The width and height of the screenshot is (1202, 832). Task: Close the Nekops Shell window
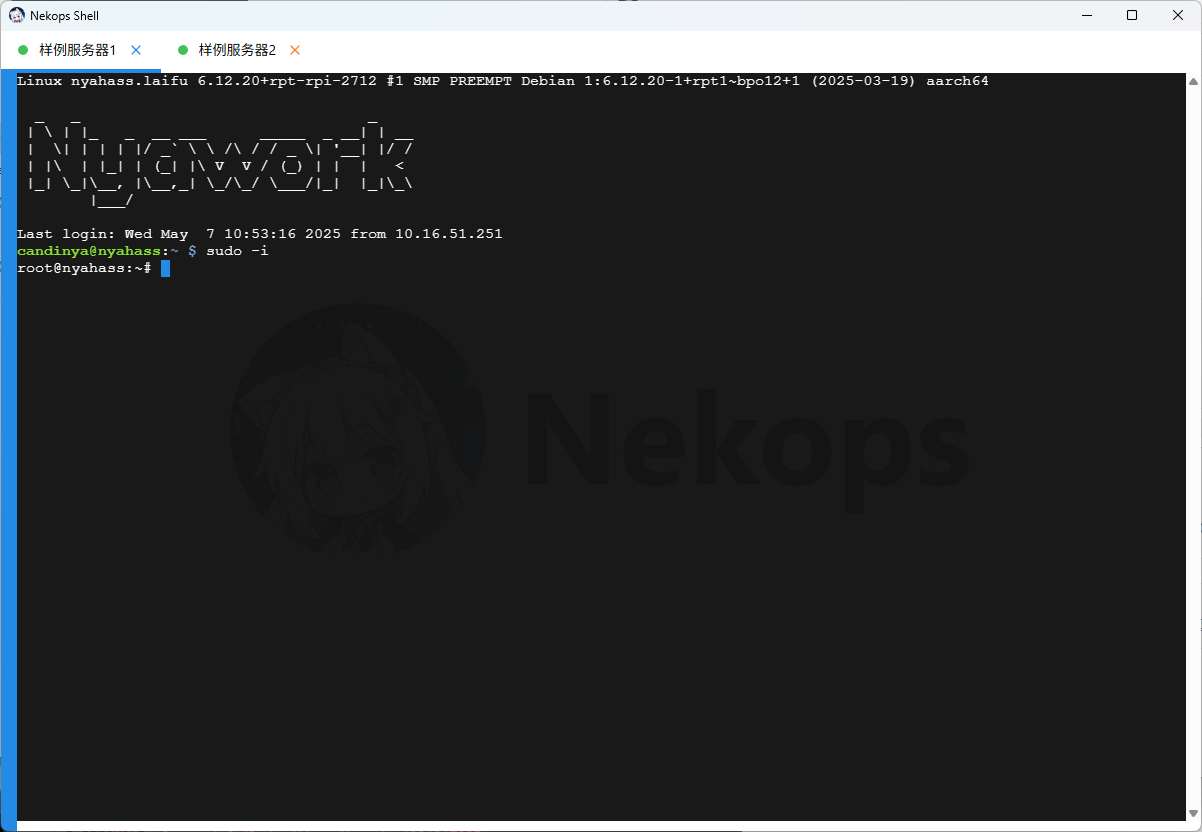pyautogui.click(x=1177, y=15)
